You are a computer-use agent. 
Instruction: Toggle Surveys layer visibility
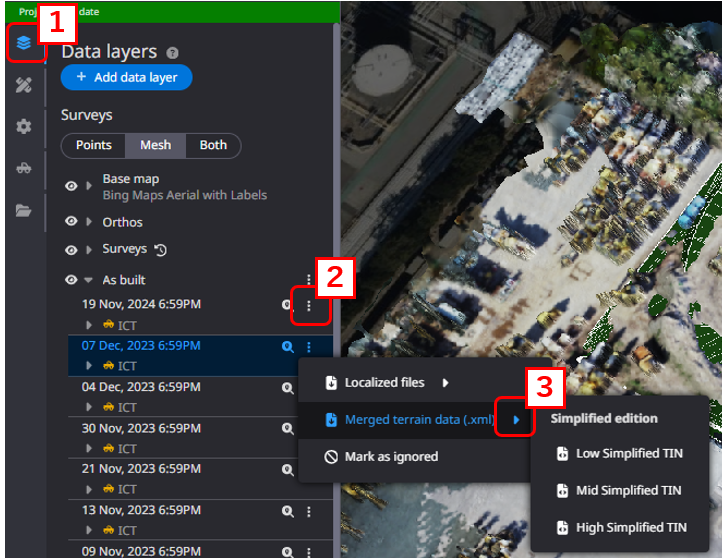tap(71, 250)
